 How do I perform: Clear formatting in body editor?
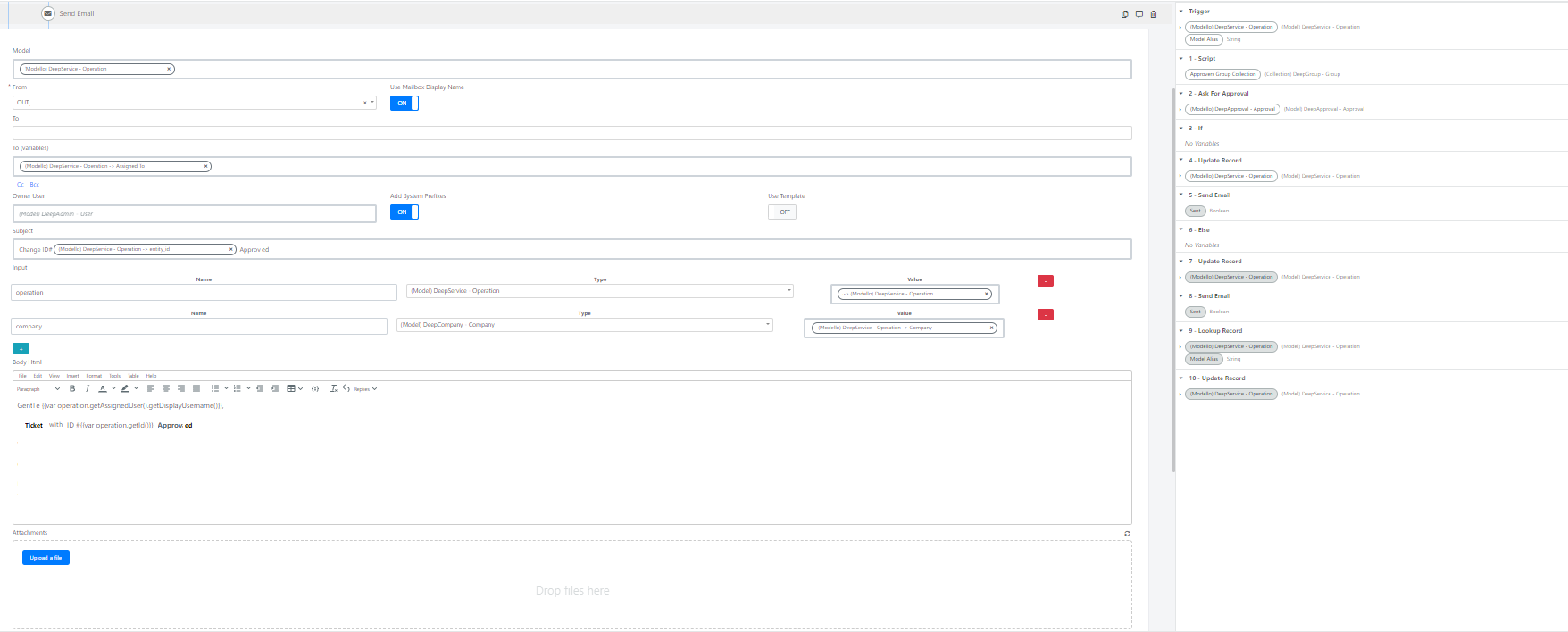334,388
